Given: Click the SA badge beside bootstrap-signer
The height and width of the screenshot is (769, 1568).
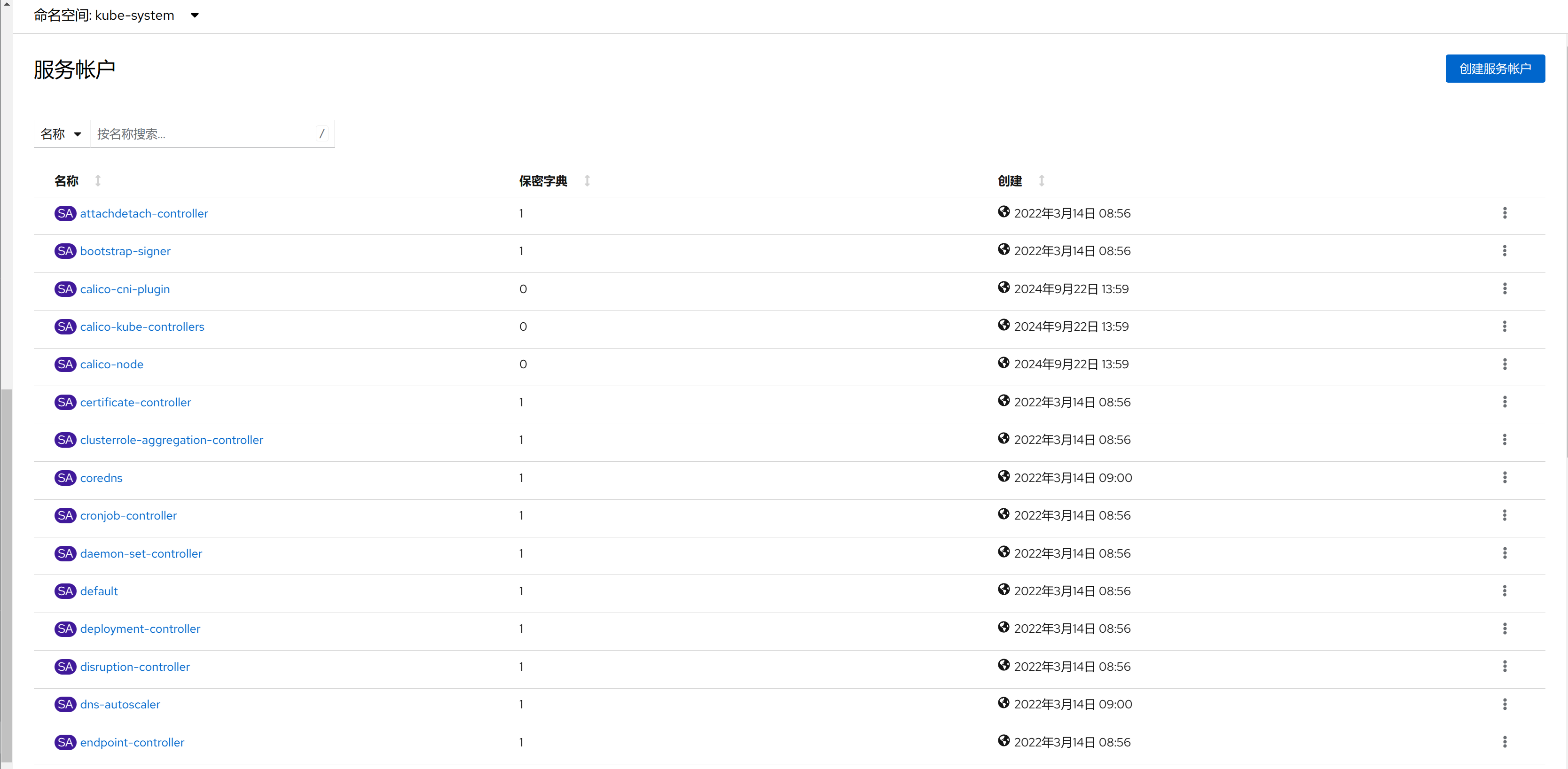Looking at the screenshot, I should tap(65, 251).
